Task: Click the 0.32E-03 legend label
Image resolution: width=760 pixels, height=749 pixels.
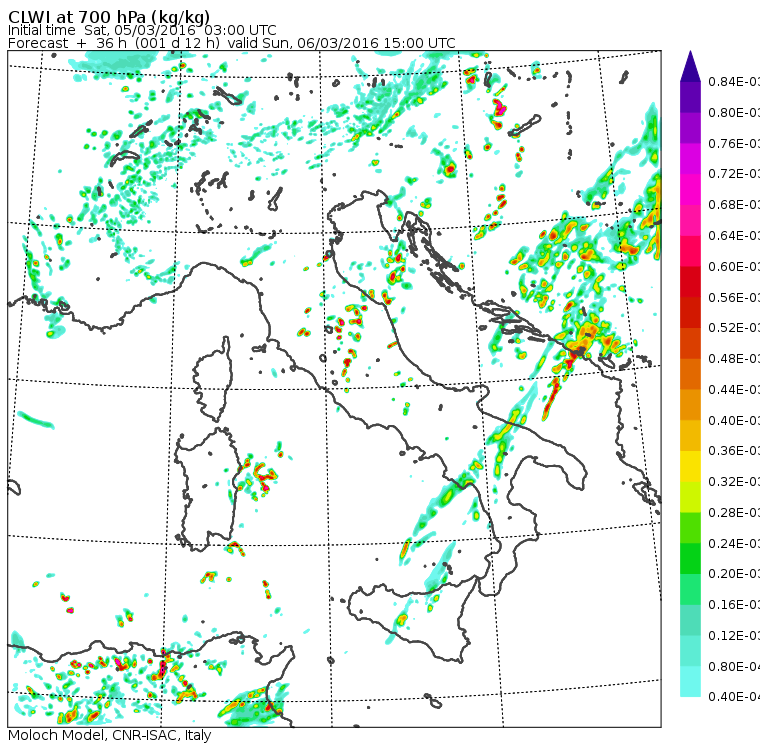Action: [x=734, y=482]
